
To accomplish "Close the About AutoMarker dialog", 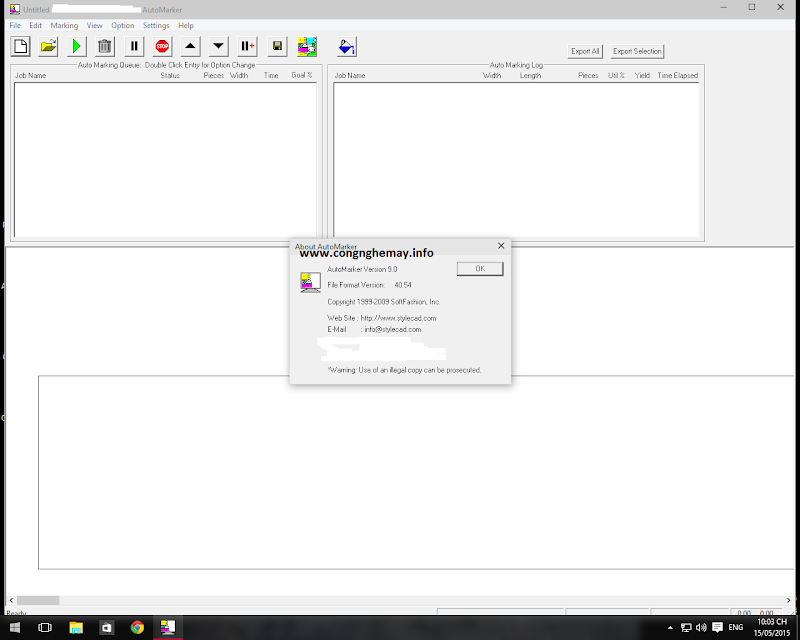I will pos(501,246).
